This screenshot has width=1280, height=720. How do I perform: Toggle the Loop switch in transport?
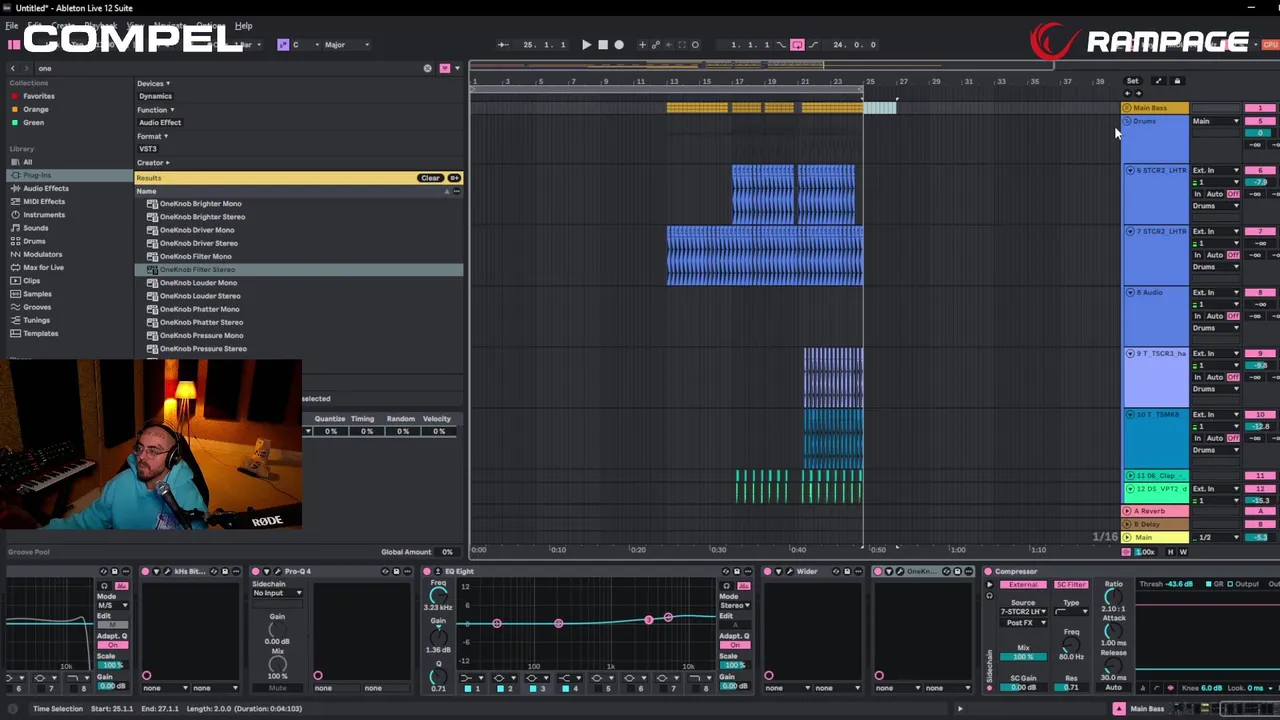pos(797,45)
